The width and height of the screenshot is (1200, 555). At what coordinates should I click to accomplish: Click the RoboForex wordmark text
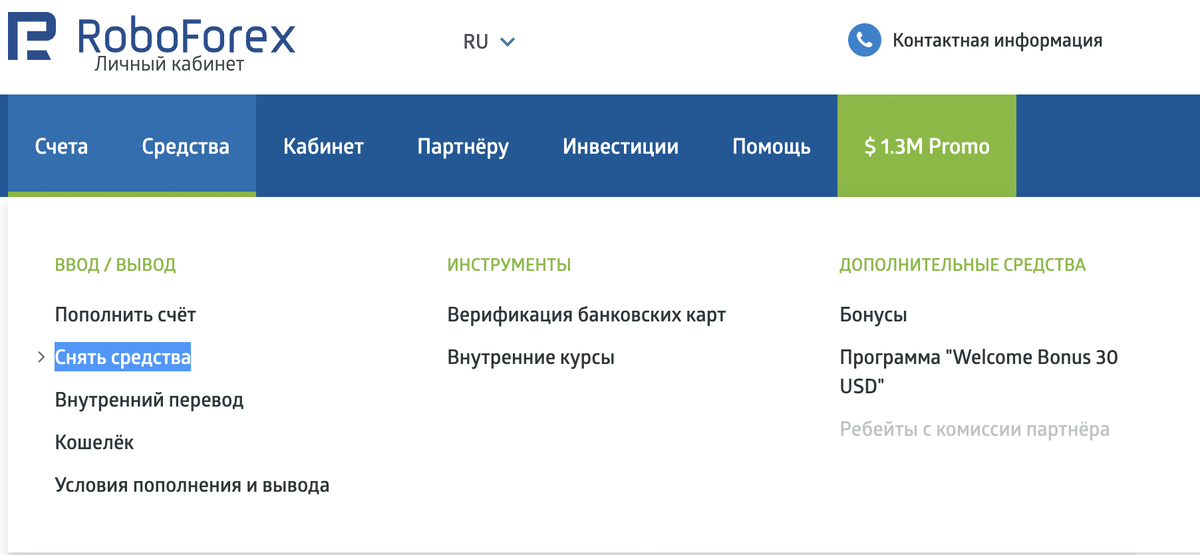(x=186, y=36)
